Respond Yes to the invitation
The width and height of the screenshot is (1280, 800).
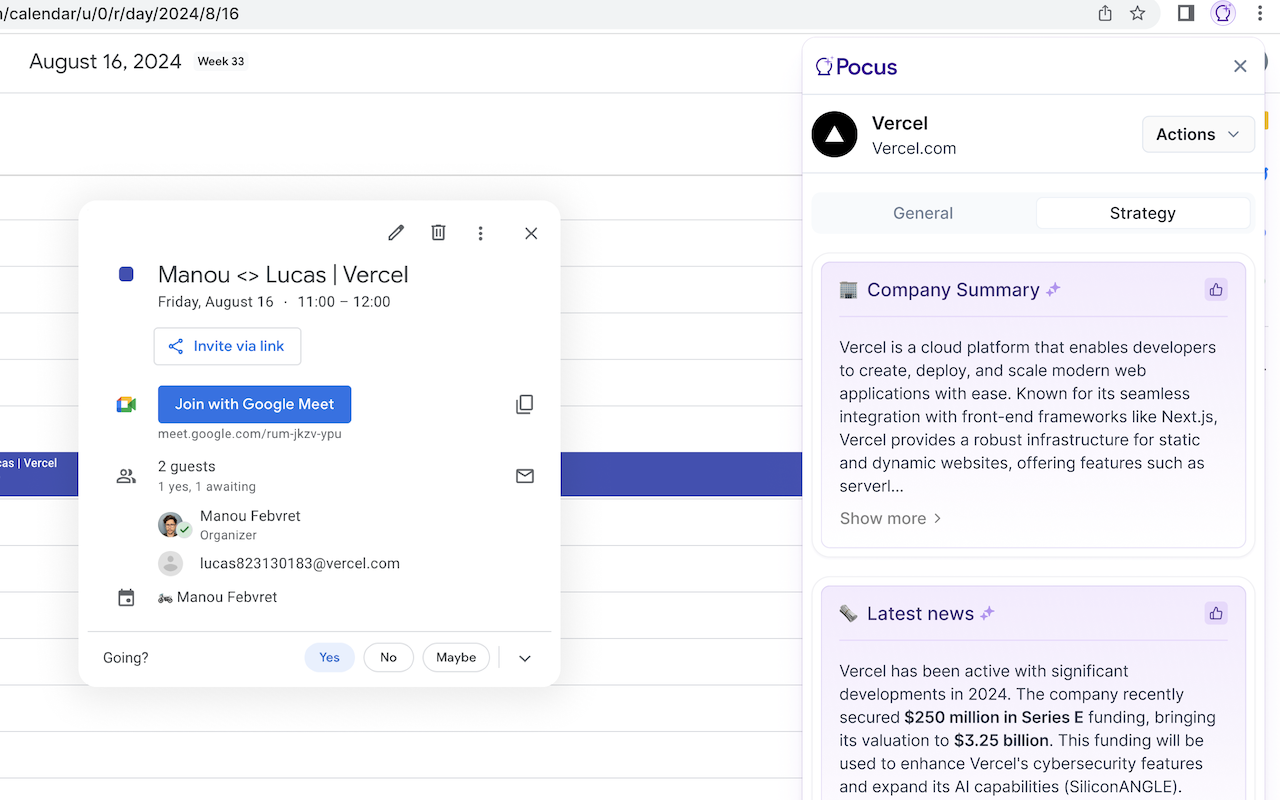pos(330,657)
